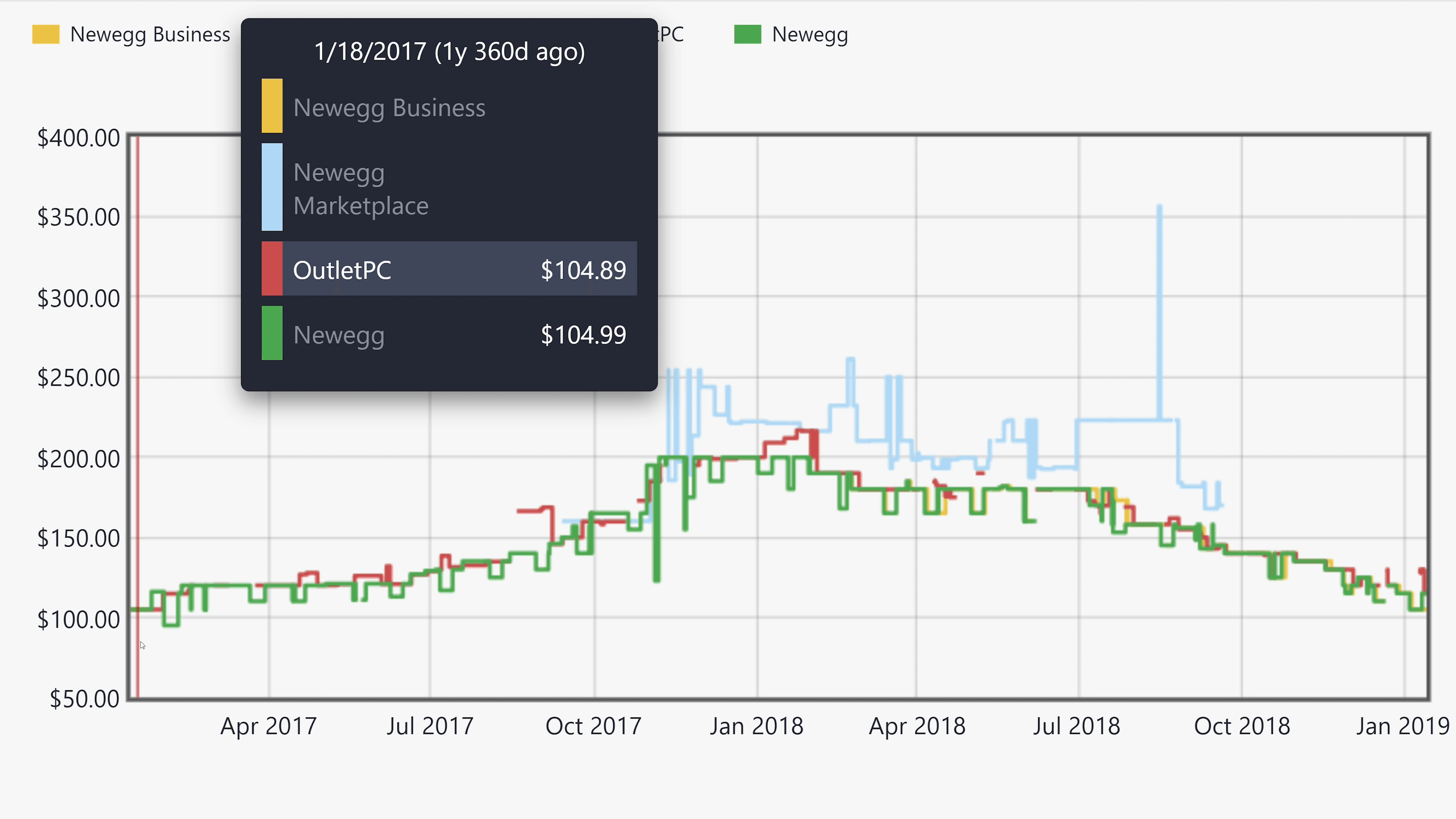The image size is (1456, 819).
Task: Click the Apr 2017 x-axis label
Action: (268, 726)
